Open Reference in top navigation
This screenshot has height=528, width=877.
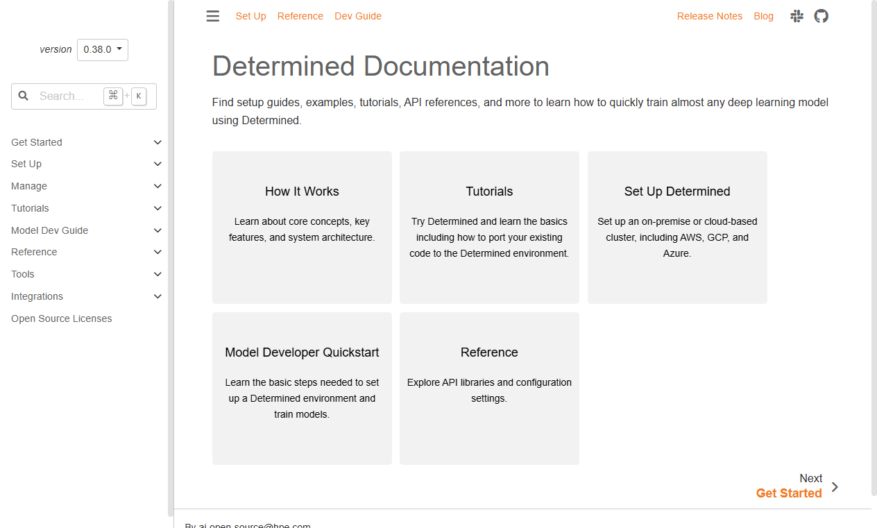click(x=300, y=16)
